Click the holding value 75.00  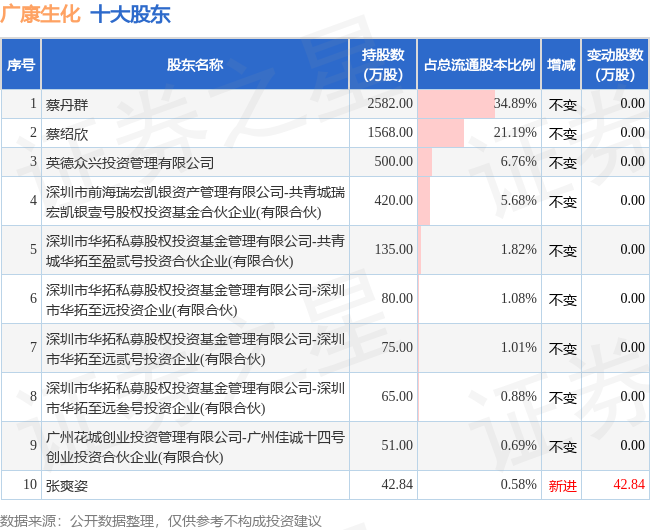[x=397, y=347]
